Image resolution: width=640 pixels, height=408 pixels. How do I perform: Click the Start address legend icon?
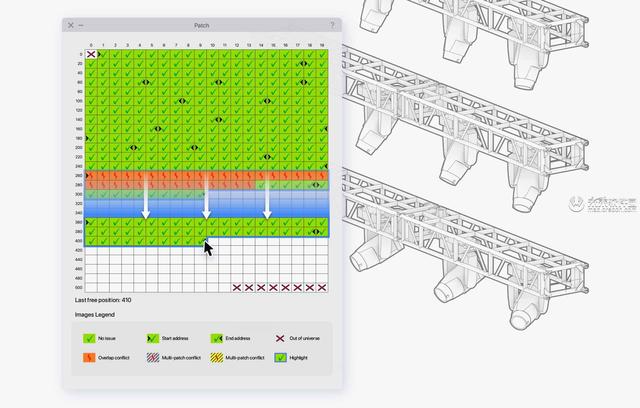pyautogui.click(x=153, y=338)
